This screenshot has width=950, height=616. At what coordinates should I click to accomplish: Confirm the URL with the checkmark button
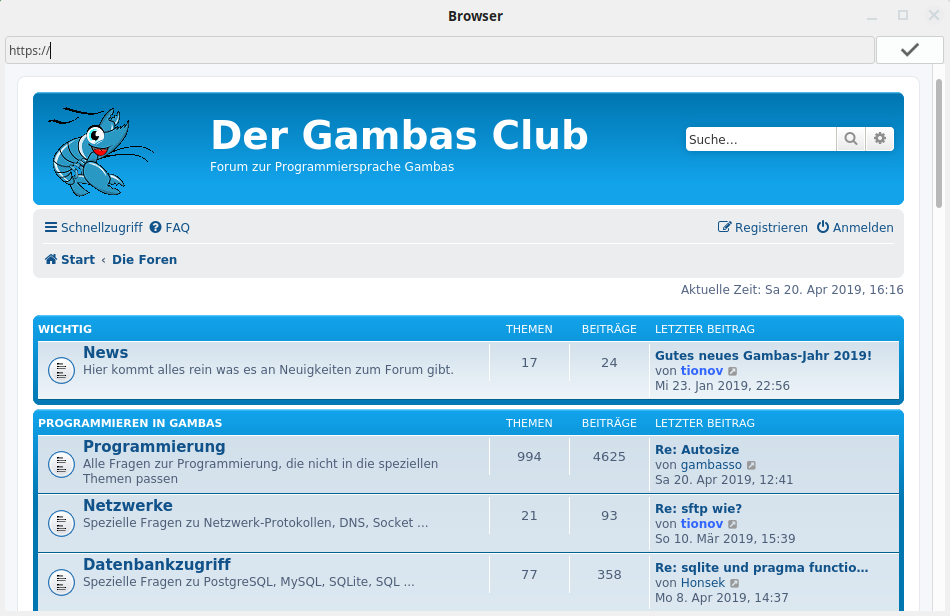909,50
